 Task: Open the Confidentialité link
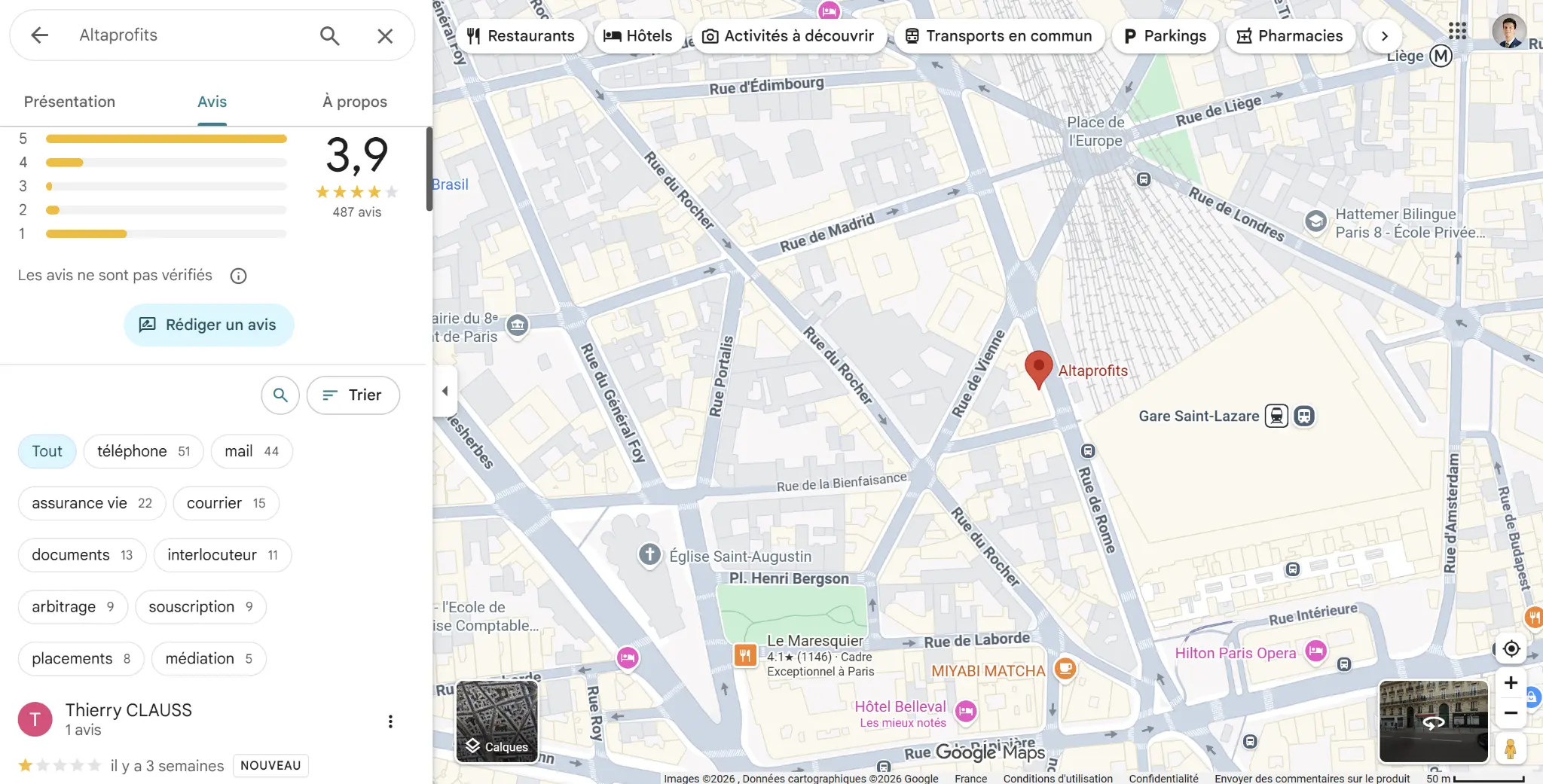point(1163,778)
